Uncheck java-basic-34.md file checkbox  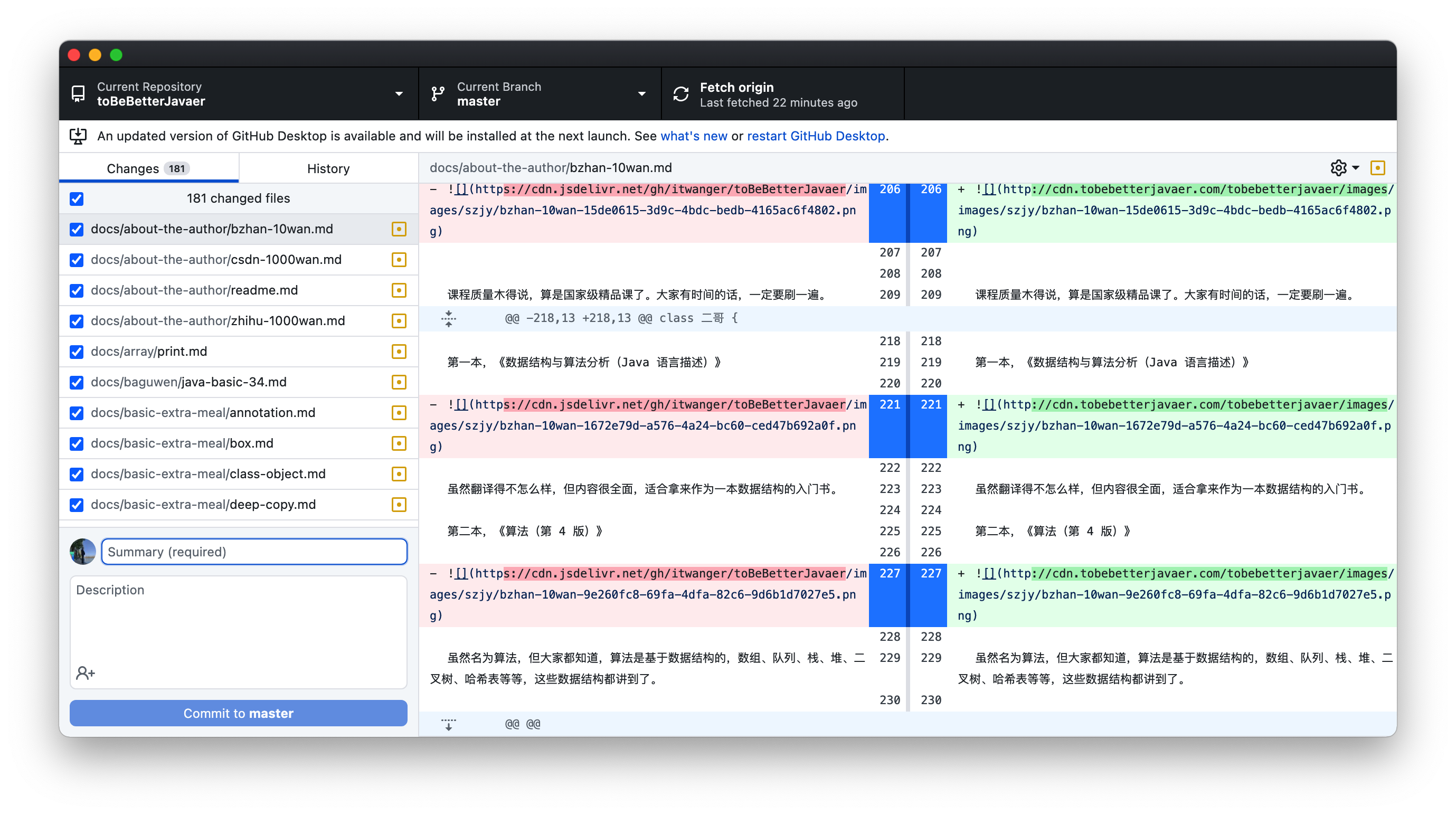pos(77,383)
